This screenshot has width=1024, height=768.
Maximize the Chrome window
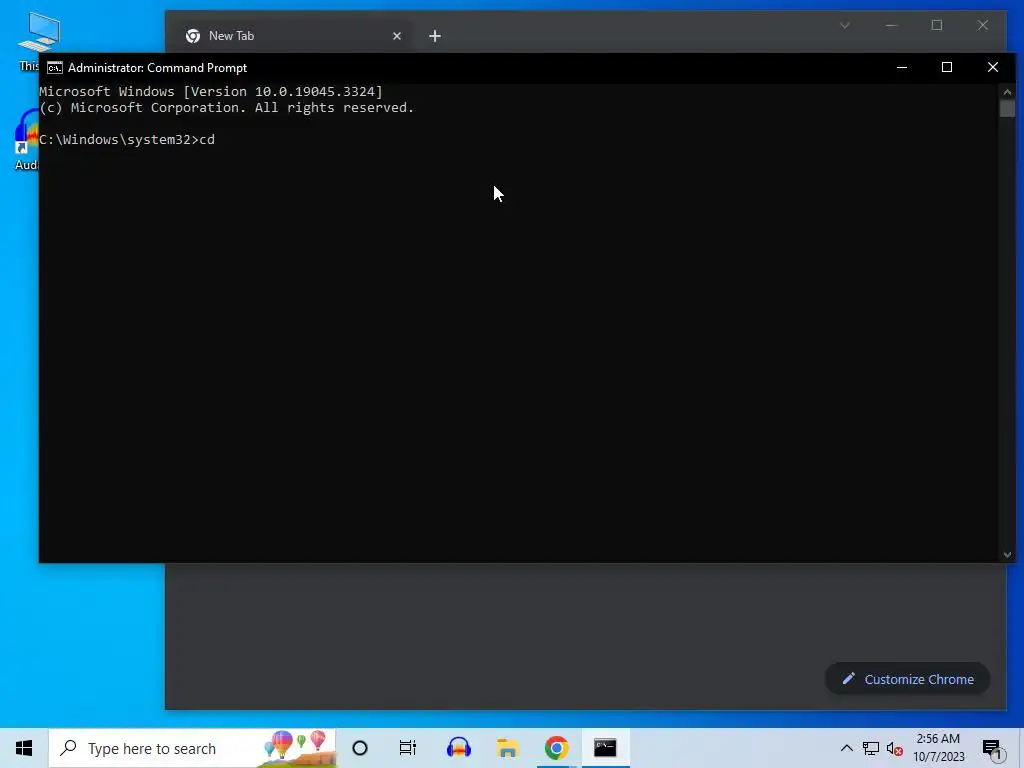[936, 25]
